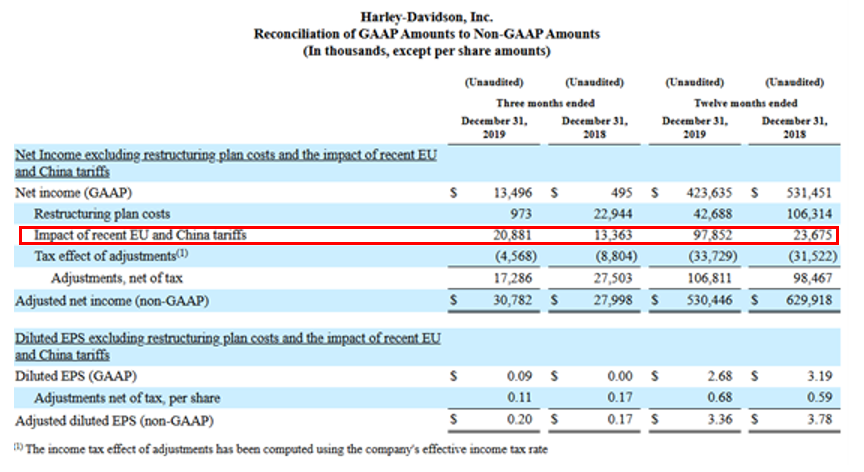Select the Restructuring plan costs row label
The width and height of the screenshot is (864, 472).
point(102,213)
